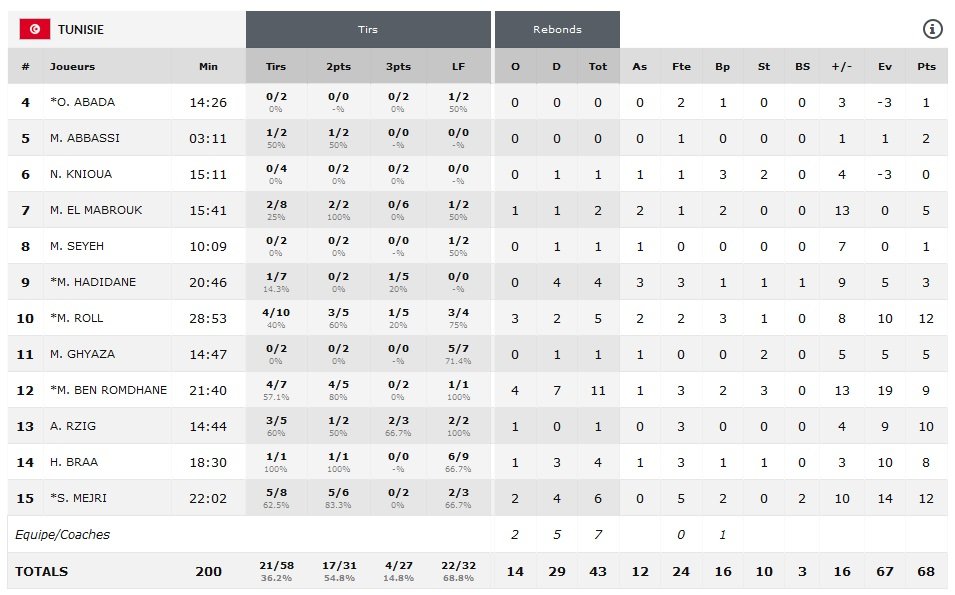Click the 3pts column header

(x=398, y=67)
